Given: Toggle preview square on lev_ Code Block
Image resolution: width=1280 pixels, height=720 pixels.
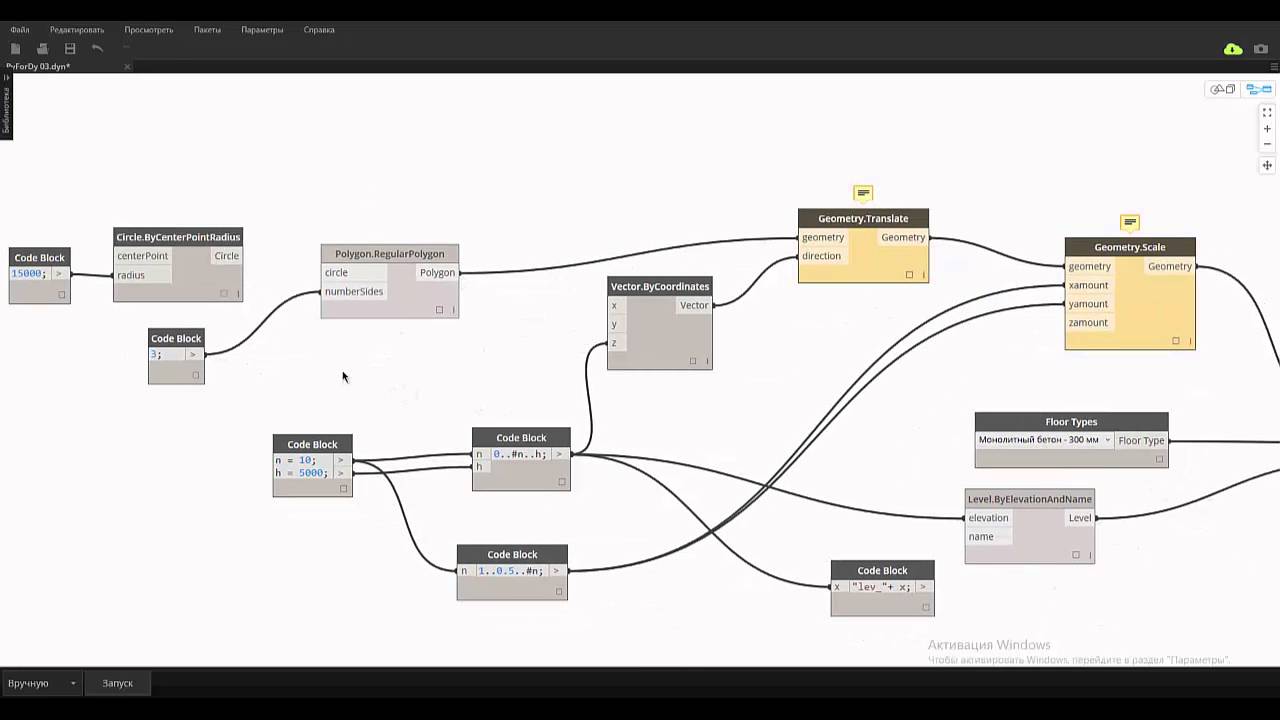Looking at the screenshot, I should coord(926,607).
